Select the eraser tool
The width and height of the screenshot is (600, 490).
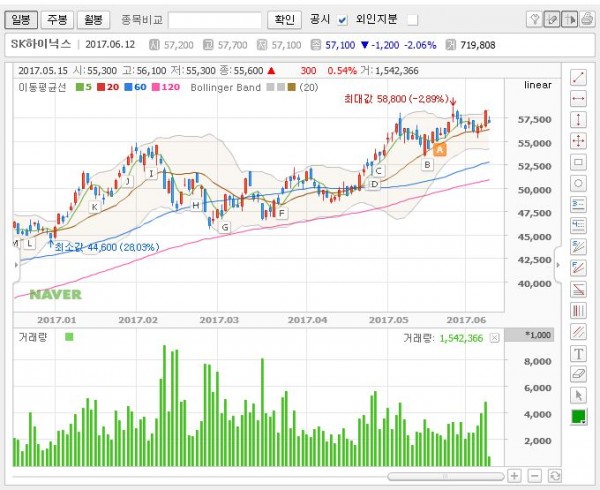point(578,374)
